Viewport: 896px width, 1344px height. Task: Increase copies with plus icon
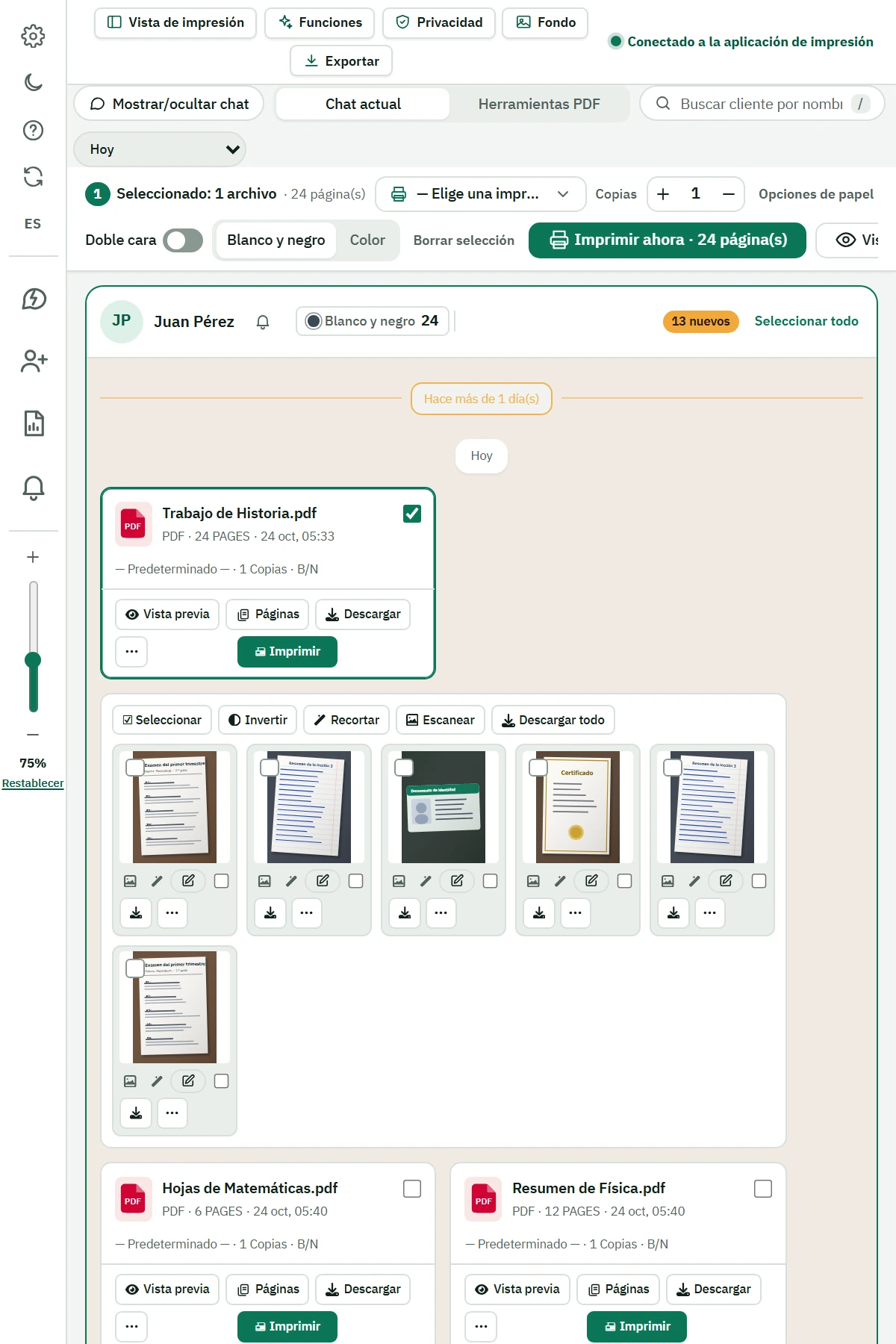[663, 194]
